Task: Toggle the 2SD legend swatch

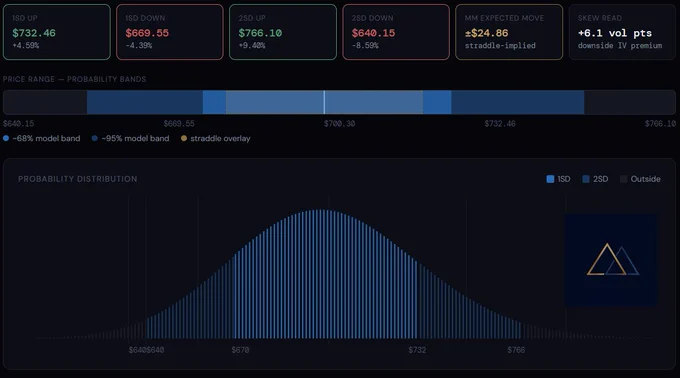Action: coord(586,179)
